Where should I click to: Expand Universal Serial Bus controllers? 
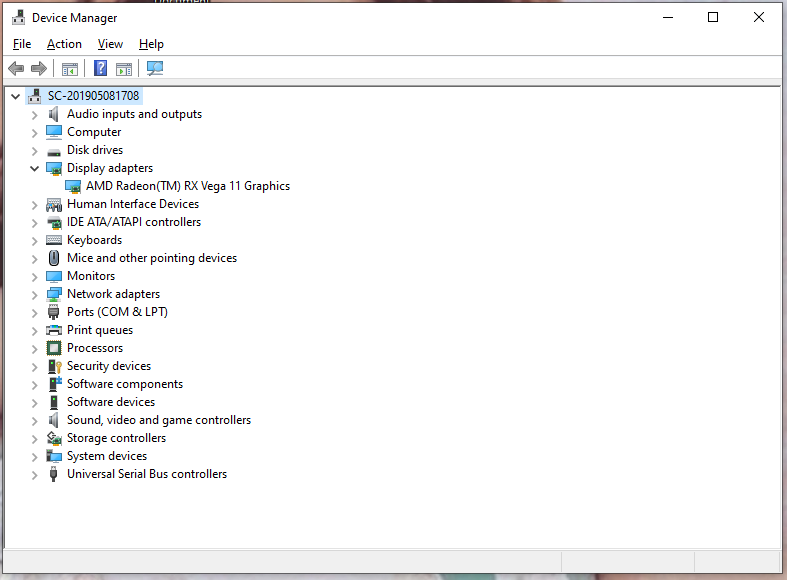[x=34, y=475]
